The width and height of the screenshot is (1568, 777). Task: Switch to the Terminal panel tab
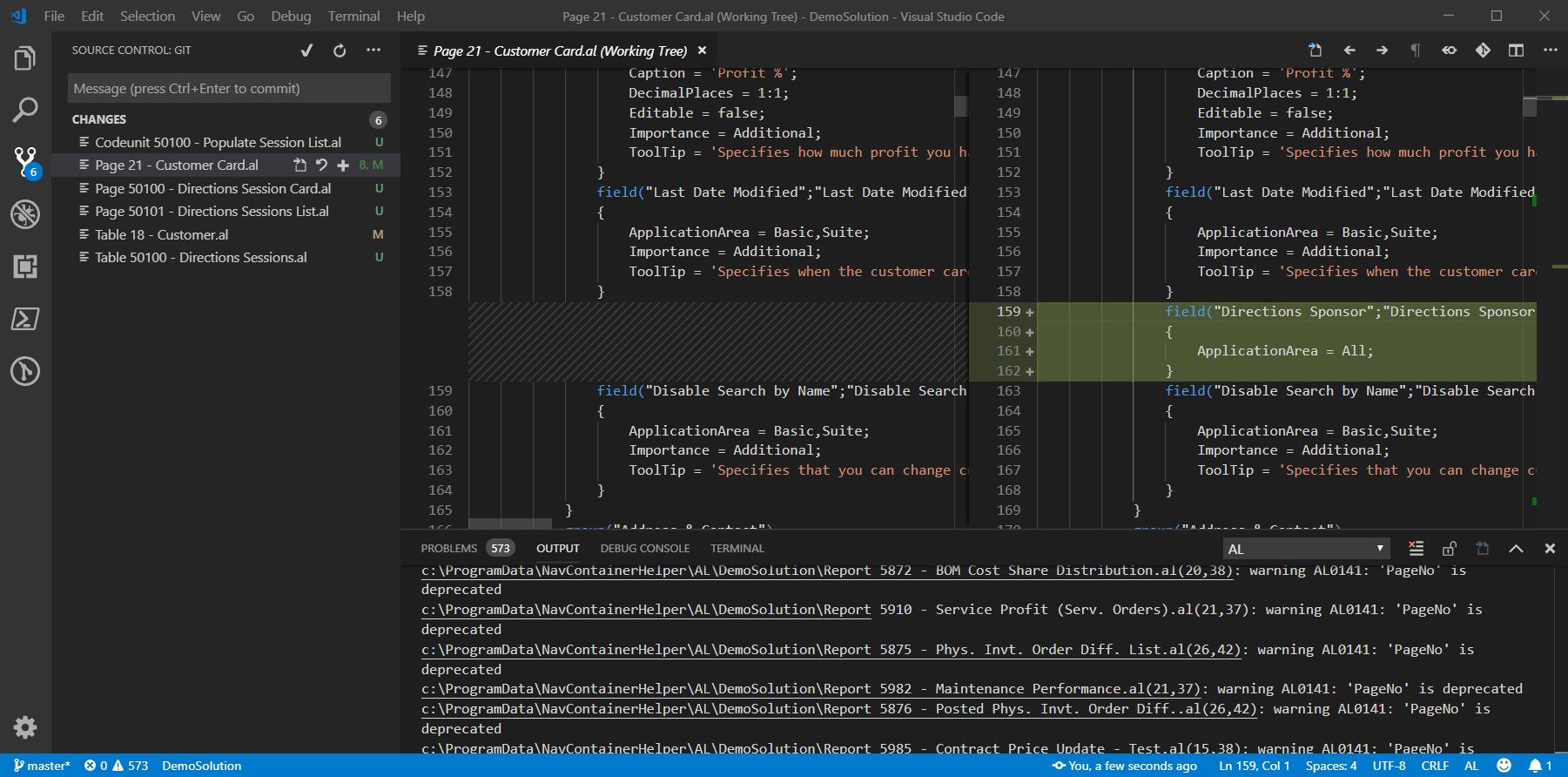pos(737,549)
